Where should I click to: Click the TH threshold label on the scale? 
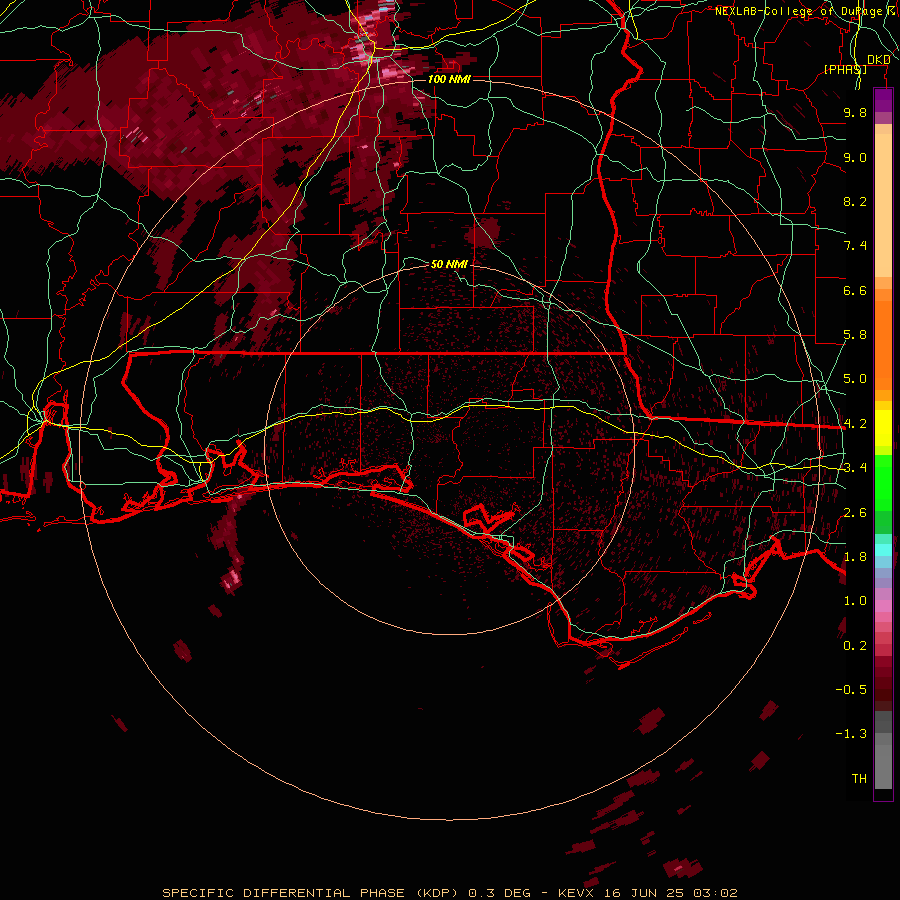tap(859, 779)
